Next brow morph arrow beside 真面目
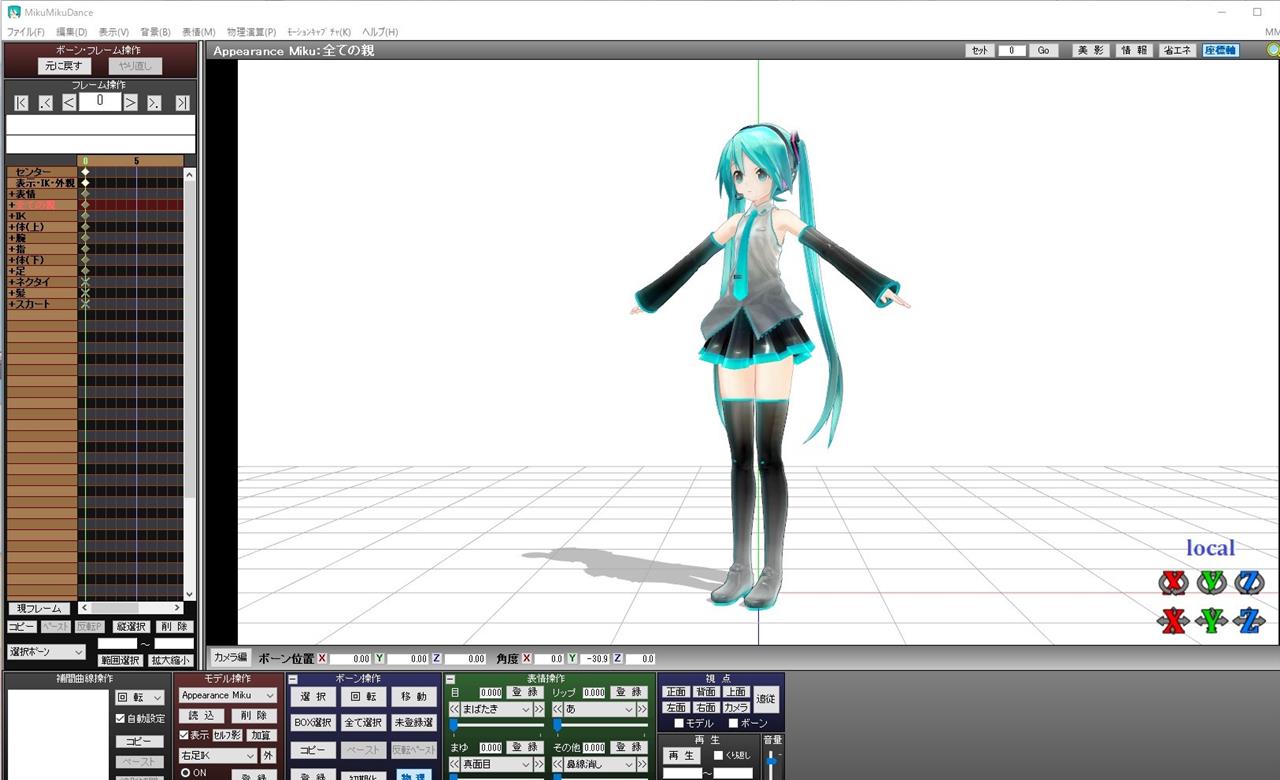The width and height of the screenshot is (1280, 780). click(538, 764)
